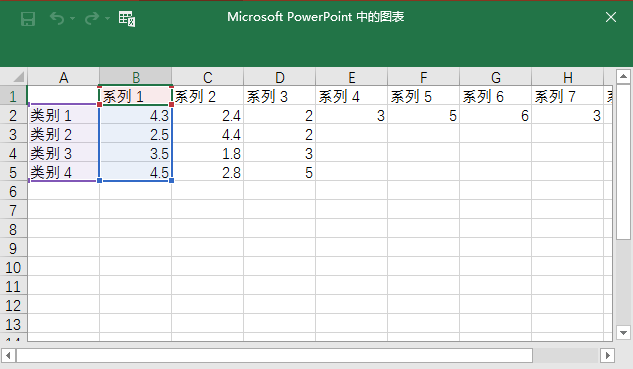
Task: Select column H header
Action: tap(568, 77)
